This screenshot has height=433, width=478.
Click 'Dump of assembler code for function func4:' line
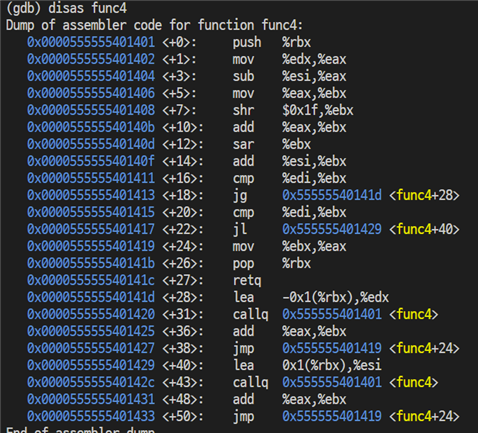point(154,25)
